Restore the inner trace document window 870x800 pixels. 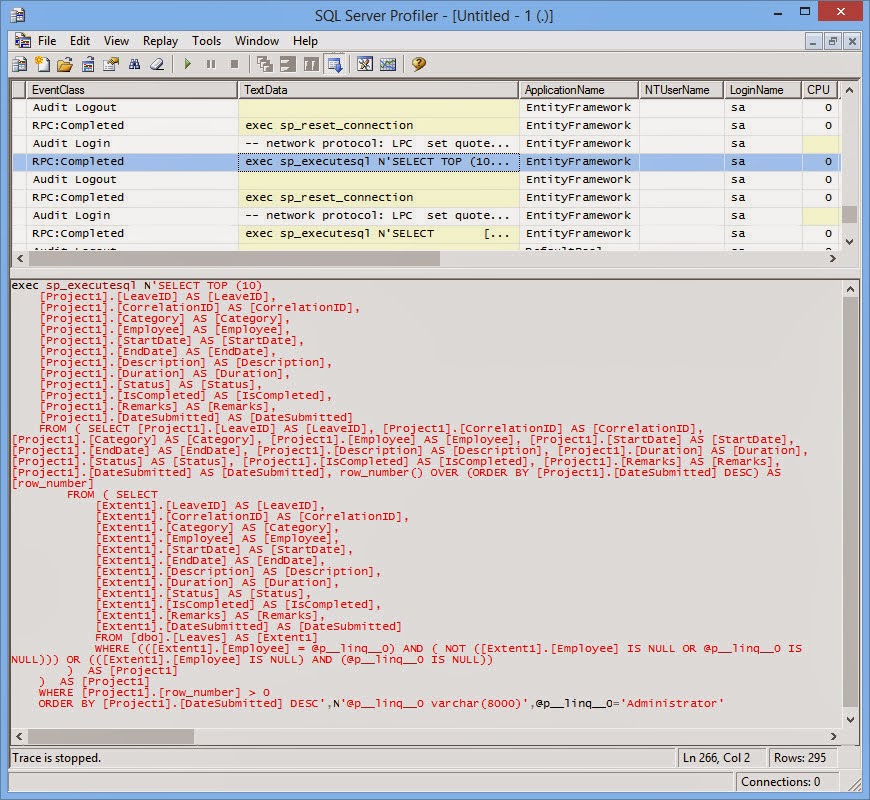(833, 42)
